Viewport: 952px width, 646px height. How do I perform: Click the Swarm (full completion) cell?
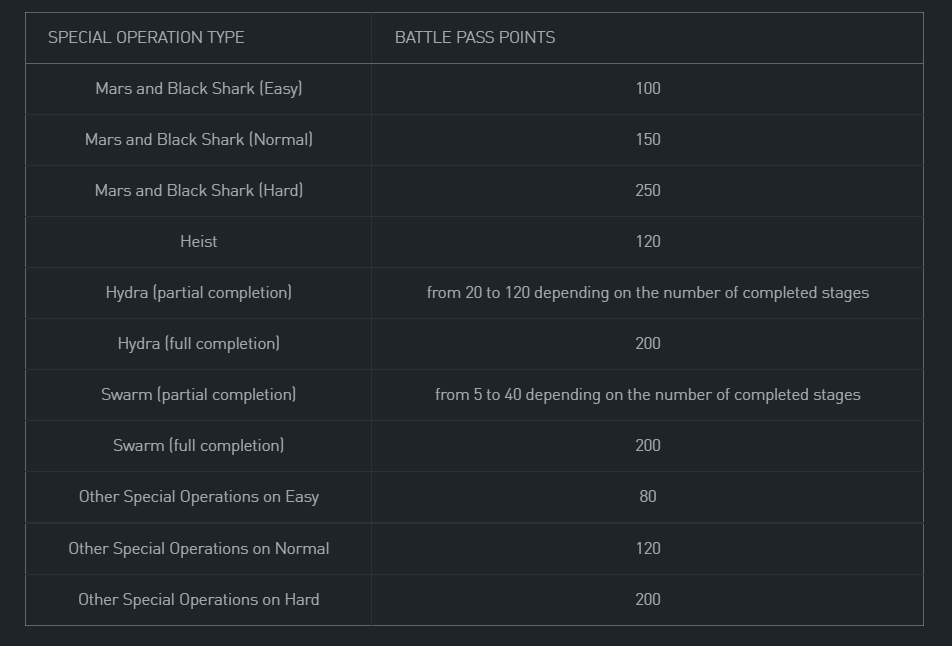[199, 445]
